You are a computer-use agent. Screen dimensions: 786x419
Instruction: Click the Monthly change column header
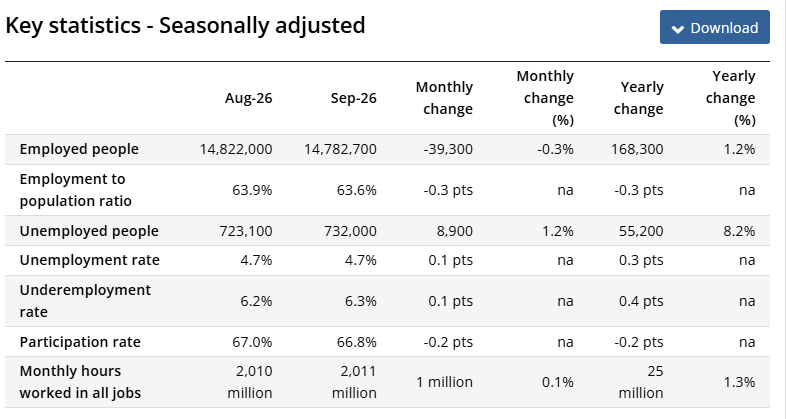point(444,98)
